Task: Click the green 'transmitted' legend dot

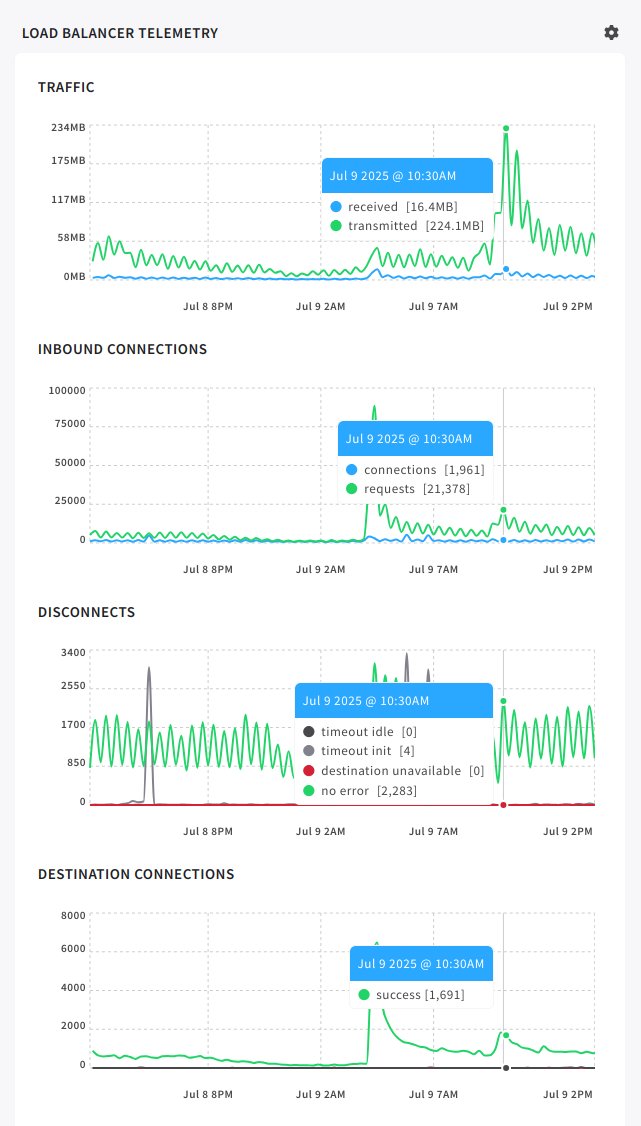Action: pos(336,226)
